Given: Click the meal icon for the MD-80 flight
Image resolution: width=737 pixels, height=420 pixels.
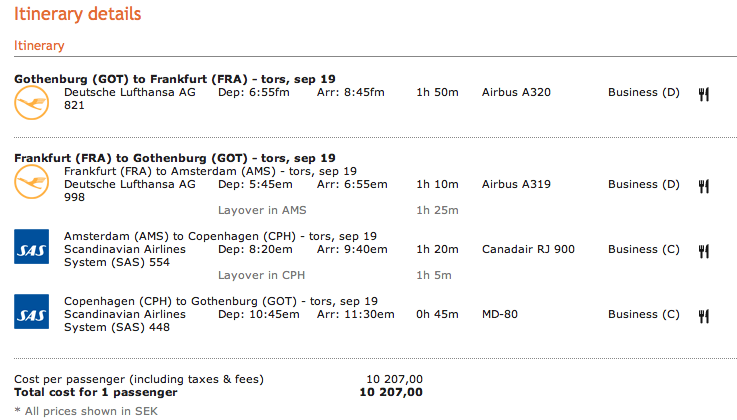Looking at the screenshot, I should pos(704,315).
